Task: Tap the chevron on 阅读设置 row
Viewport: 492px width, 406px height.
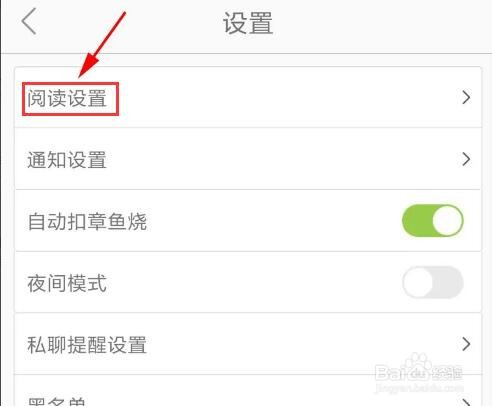Action: [466, 97]
